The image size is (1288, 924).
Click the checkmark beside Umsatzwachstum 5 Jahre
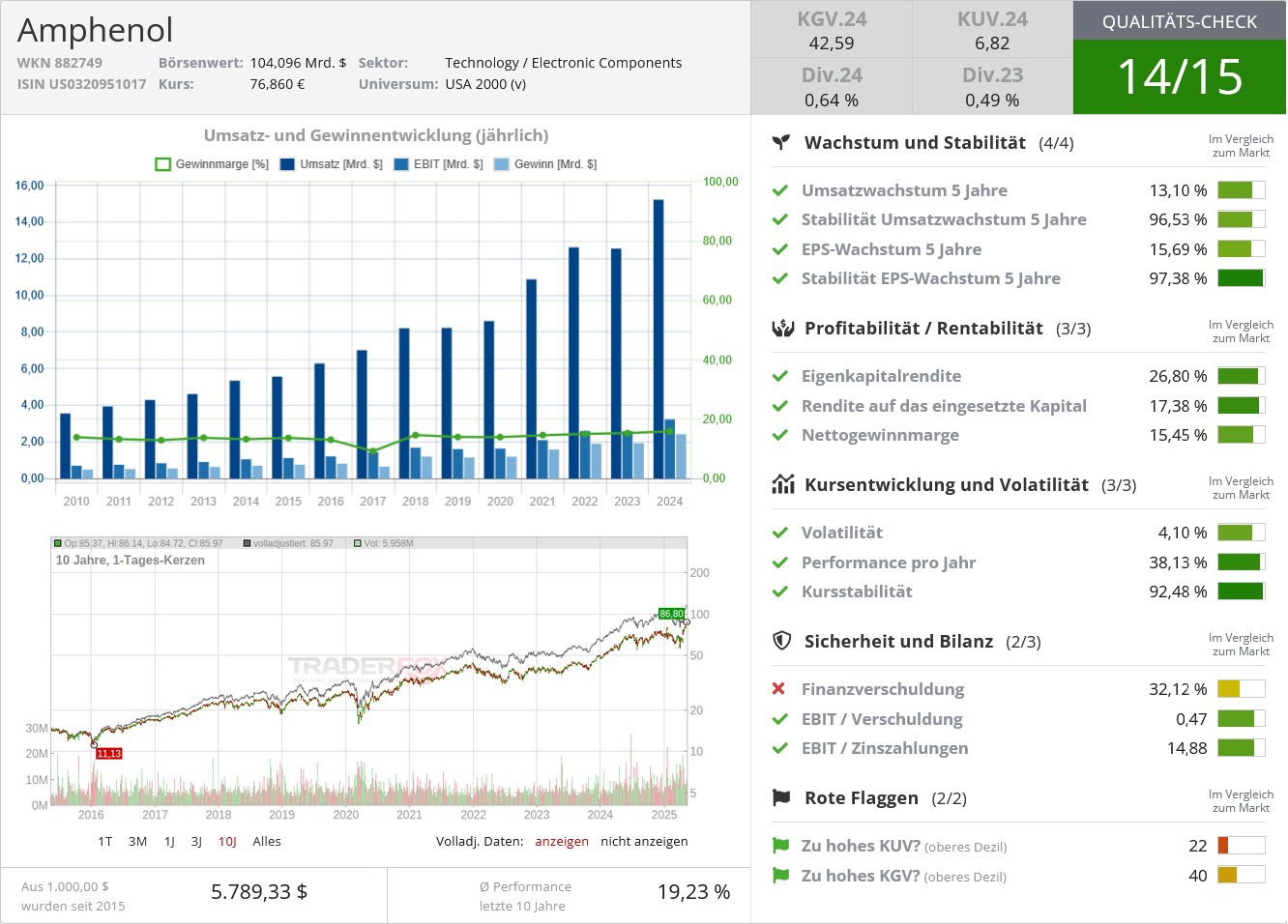(780, 190)
